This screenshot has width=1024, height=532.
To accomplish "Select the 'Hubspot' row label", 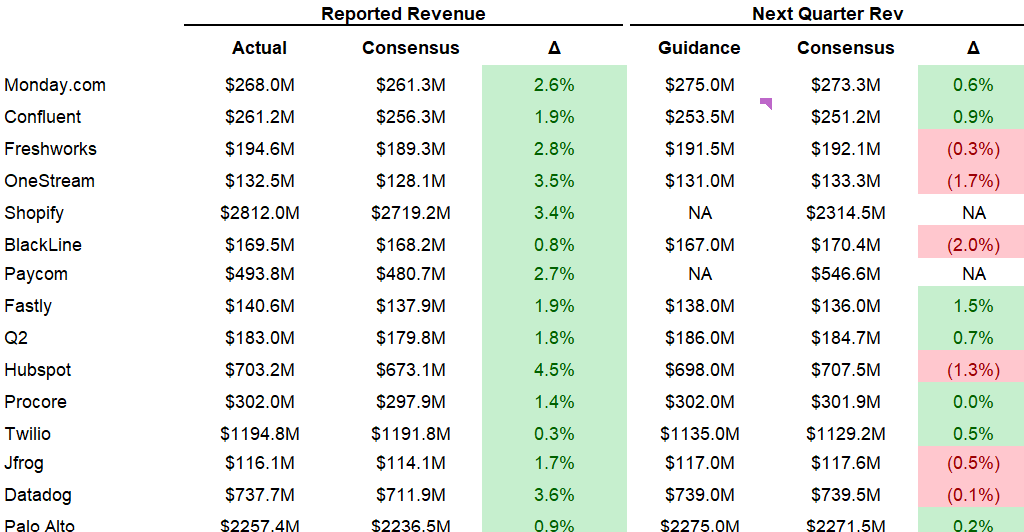I will pos(38,370).
